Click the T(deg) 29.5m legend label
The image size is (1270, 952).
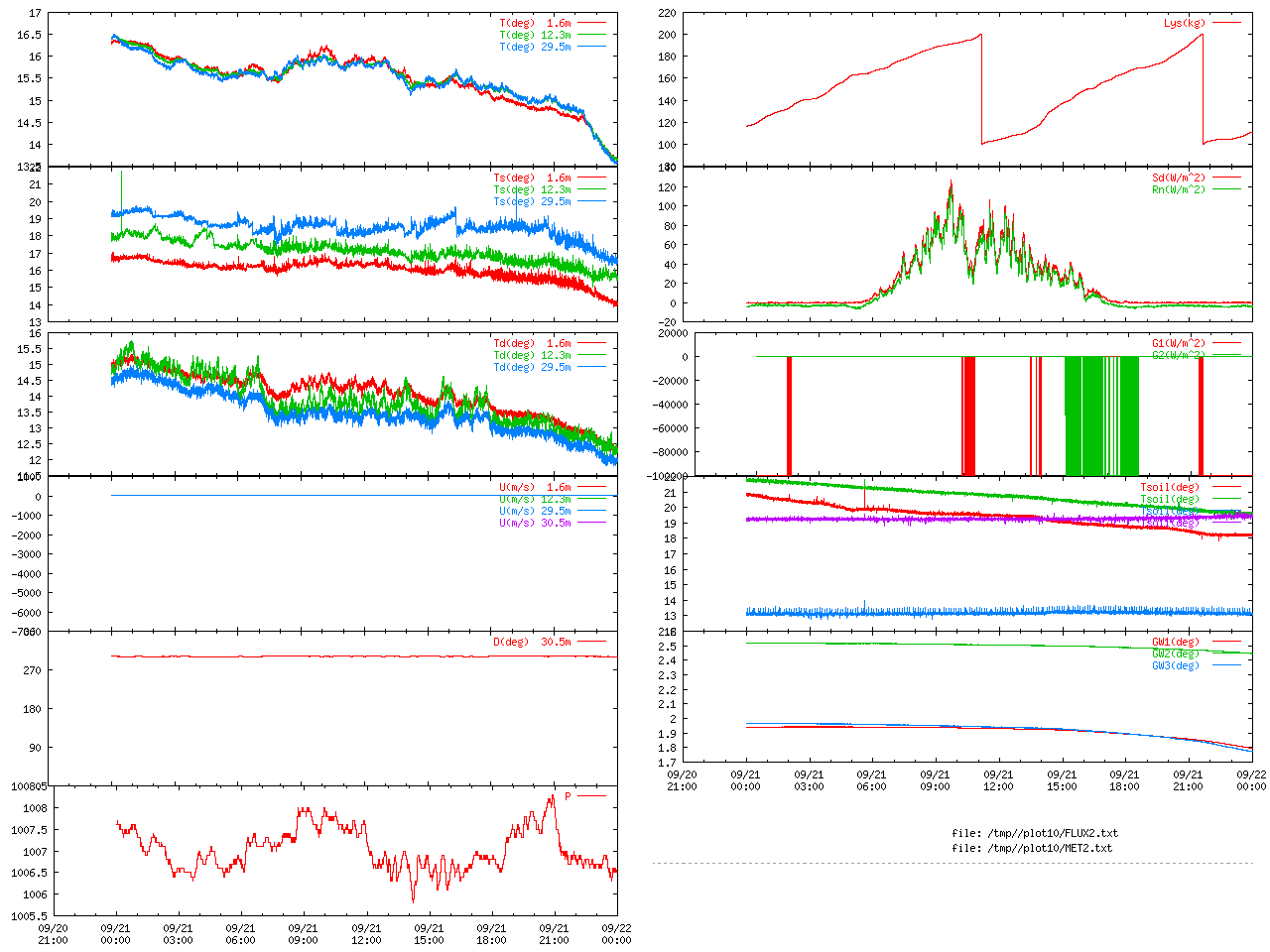tap(536, 47)
